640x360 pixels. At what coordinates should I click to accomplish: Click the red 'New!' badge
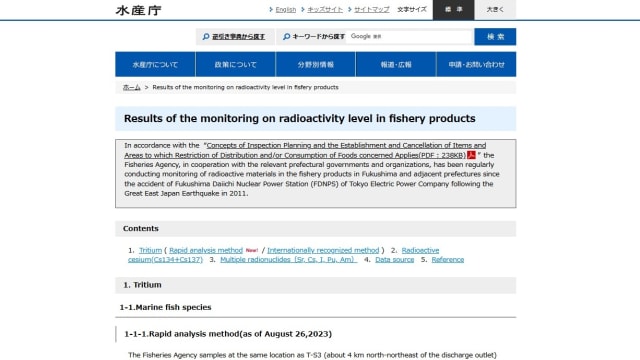(252, 250)
